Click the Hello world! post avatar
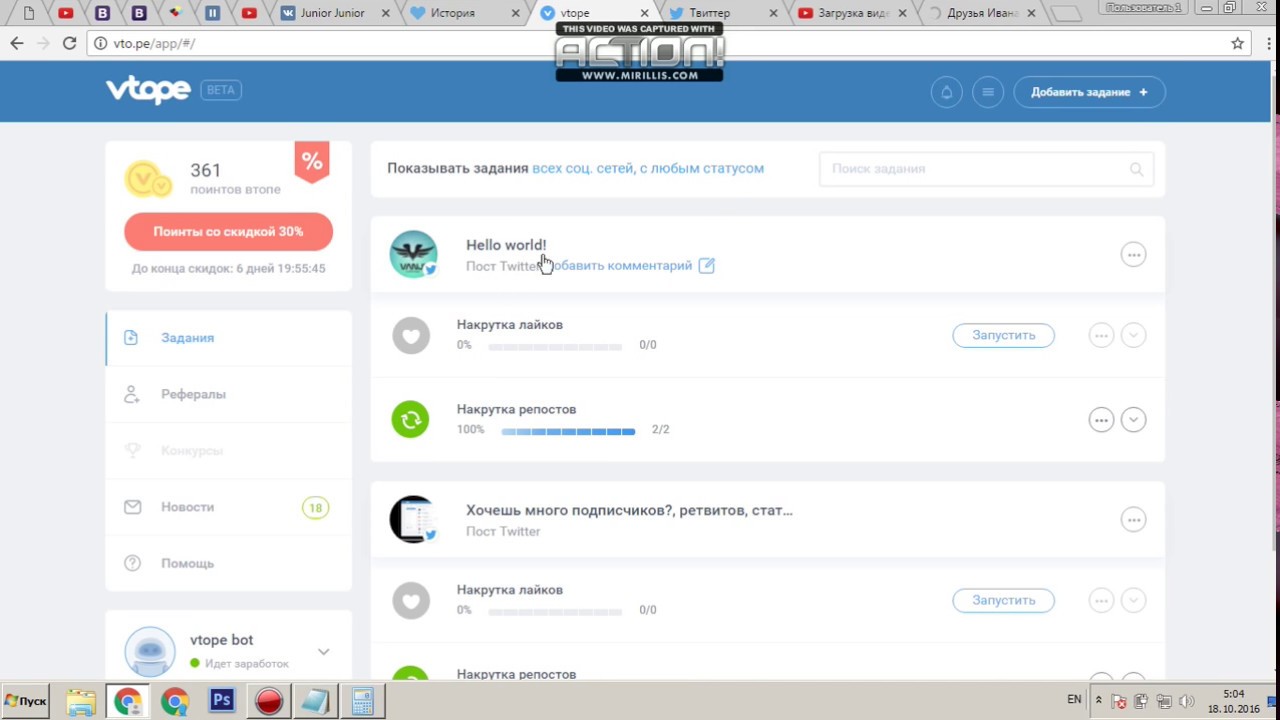This screenshot has width=1280, height=720. click(x=413, y=254)
